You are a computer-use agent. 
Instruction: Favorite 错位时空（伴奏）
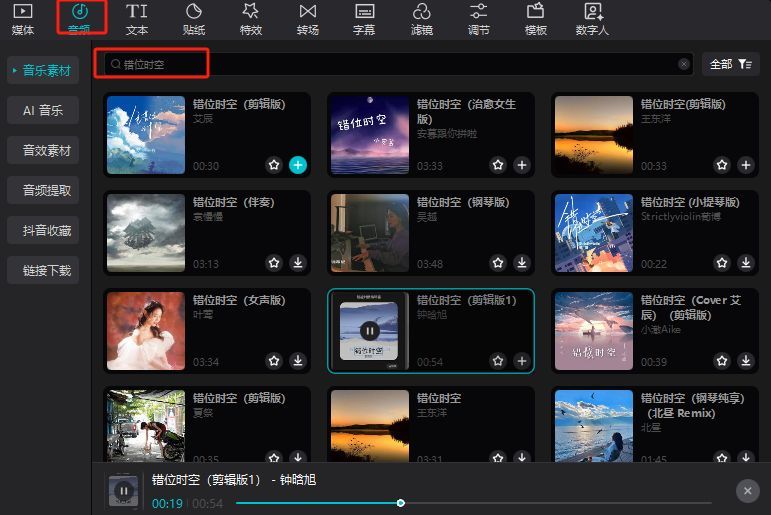[x=274, y=263]
